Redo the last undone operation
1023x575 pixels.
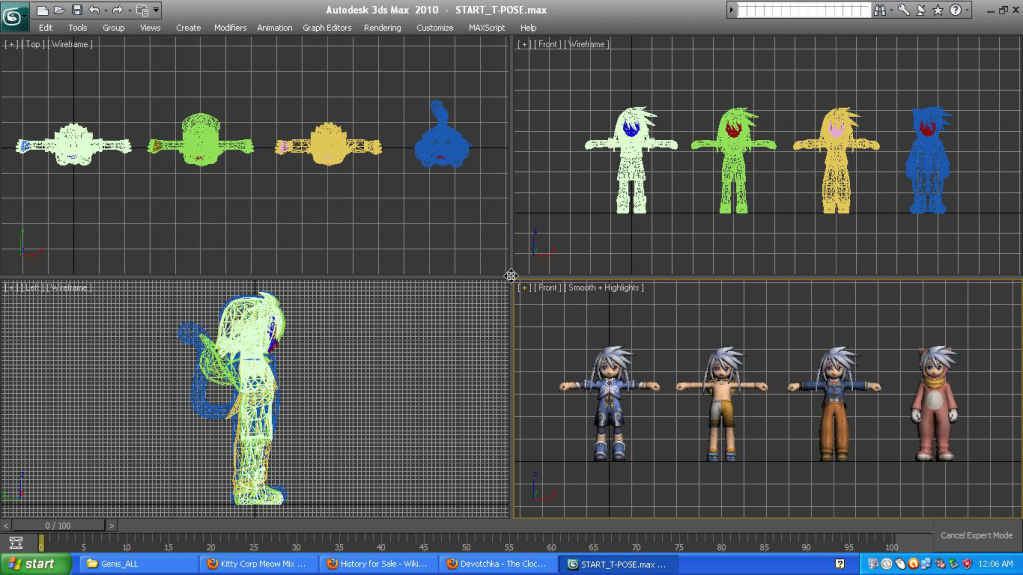click(117, 10)
